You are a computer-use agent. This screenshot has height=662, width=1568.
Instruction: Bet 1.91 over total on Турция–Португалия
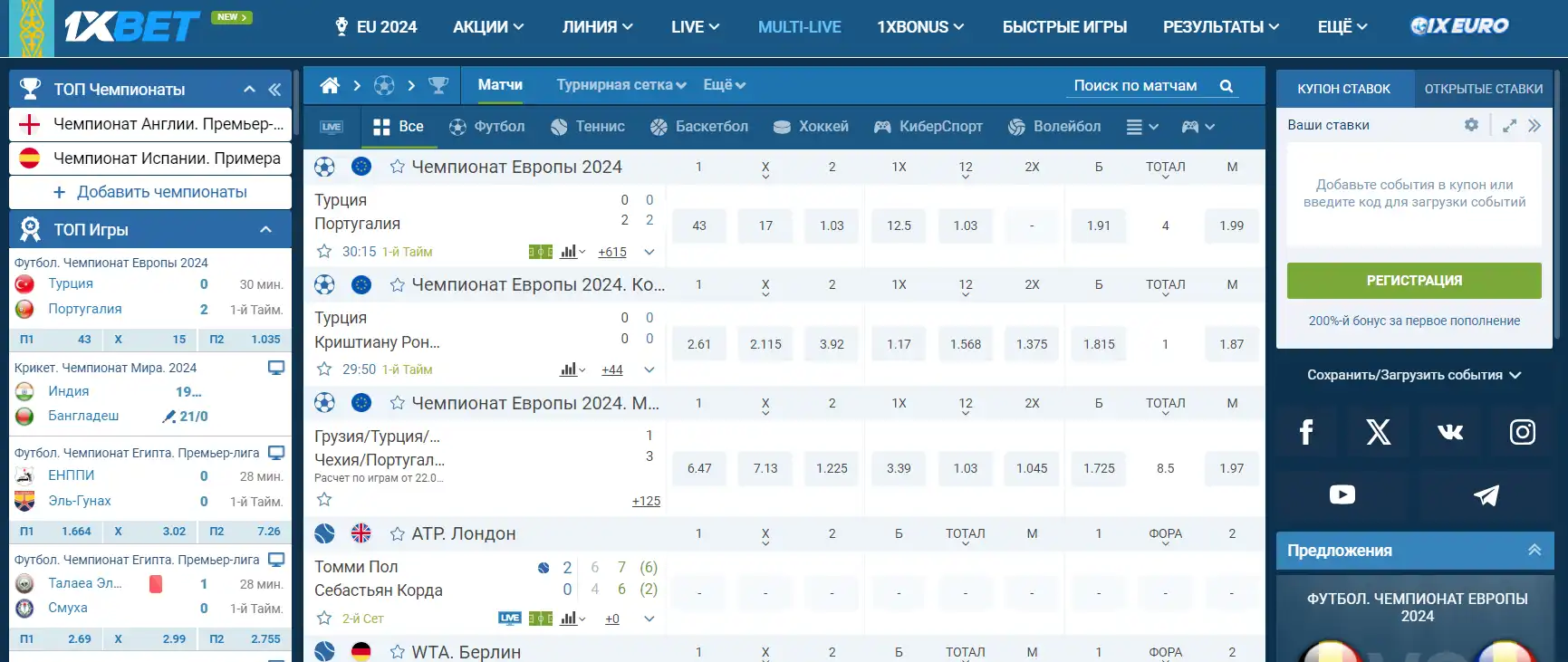[x=1099, y=225]
